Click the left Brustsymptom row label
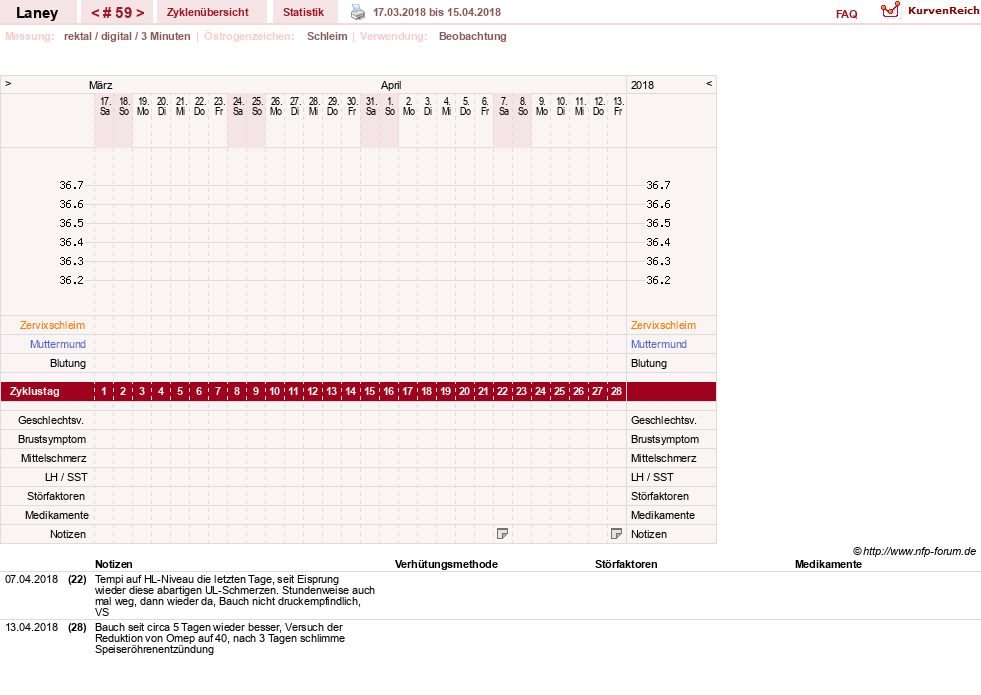Screen dimensions: 981x695 [52, 439]
